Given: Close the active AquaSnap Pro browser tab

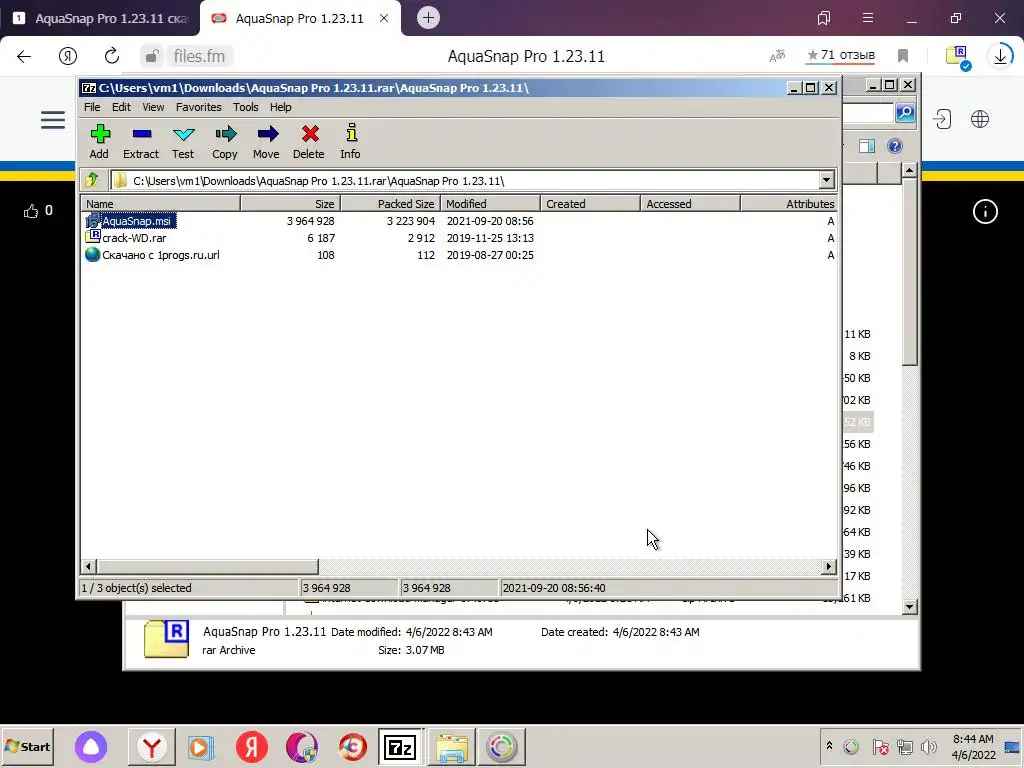Looking at the screenshot, I should point(384,18).
